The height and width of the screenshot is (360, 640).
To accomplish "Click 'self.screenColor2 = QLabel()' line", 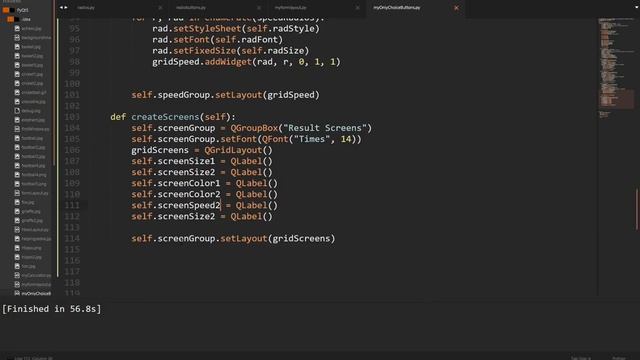I will pos(204,194).
